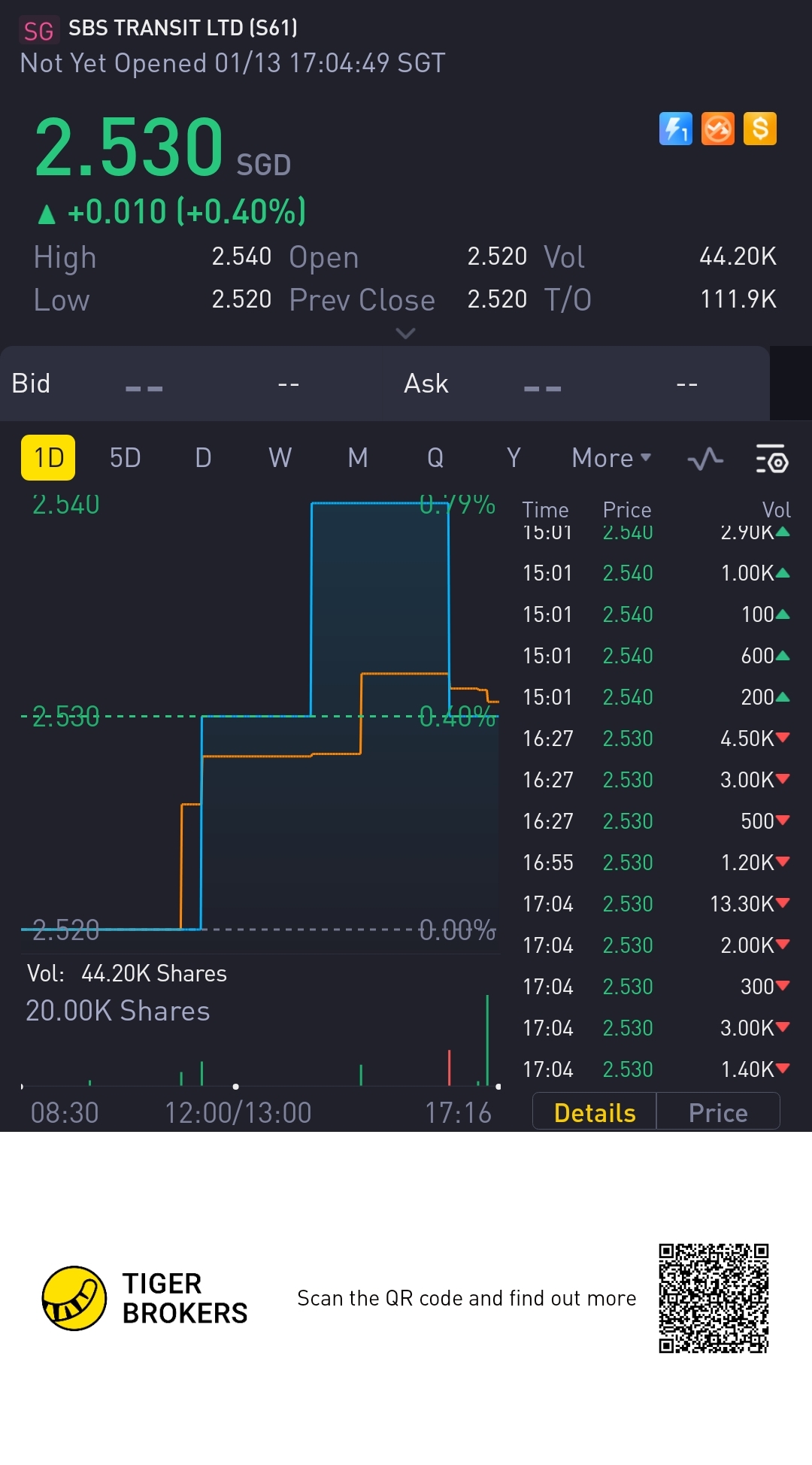Open chart settings list icon
Viewport: 812px width, 1465px height.
771,459
